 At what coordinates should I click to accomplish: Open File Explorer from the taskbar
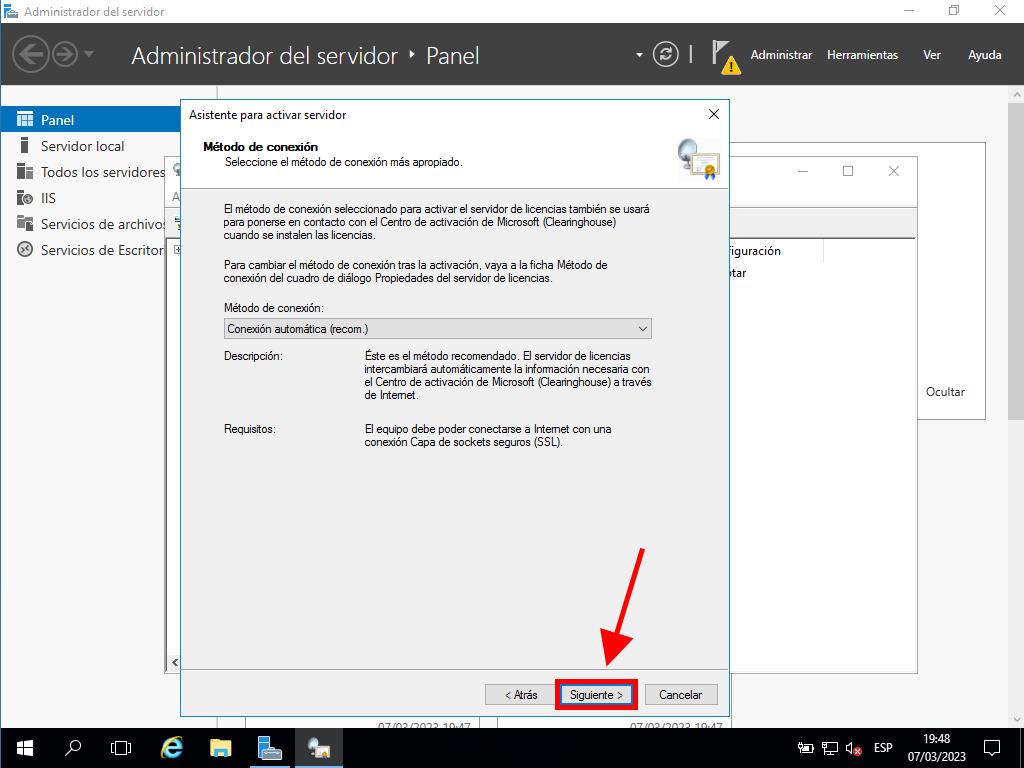pos(221,747)
